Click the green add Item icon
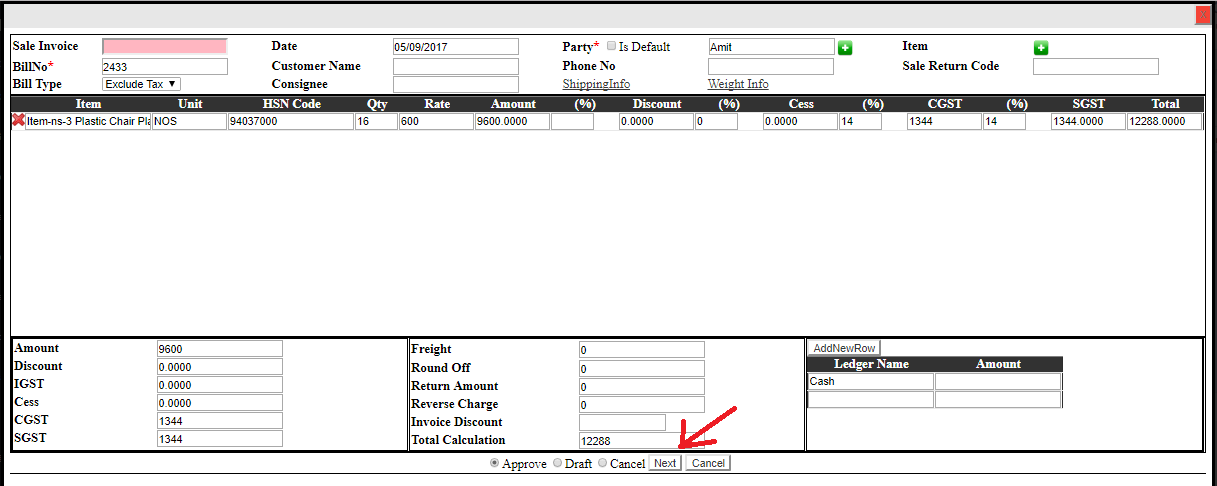Image resolution: width=1217 pixels, height=486 pixels. (x=1040, y=48)
